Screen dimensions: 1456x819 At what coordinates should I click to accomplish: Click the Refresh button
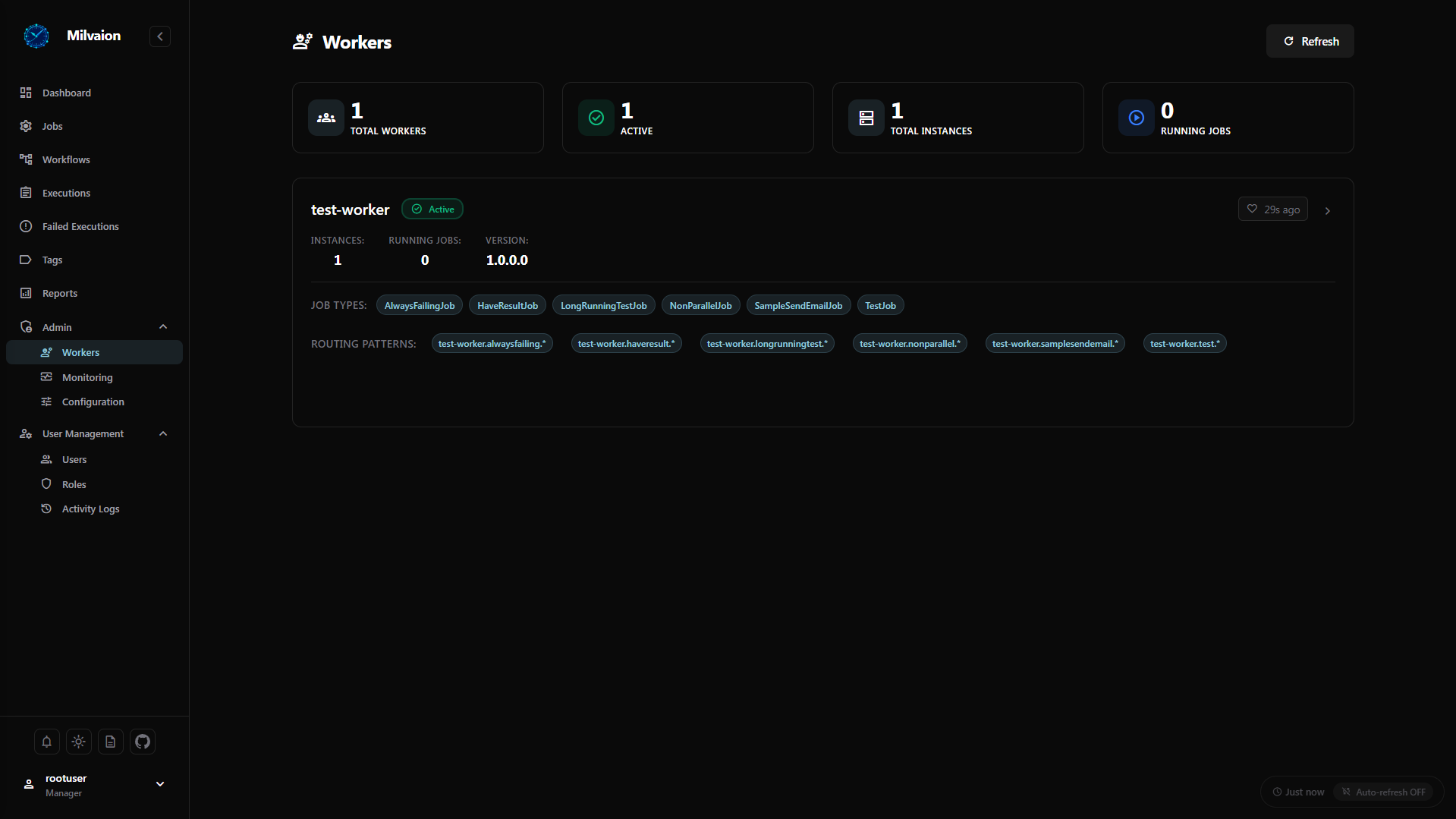click(x=1310, y=41)
